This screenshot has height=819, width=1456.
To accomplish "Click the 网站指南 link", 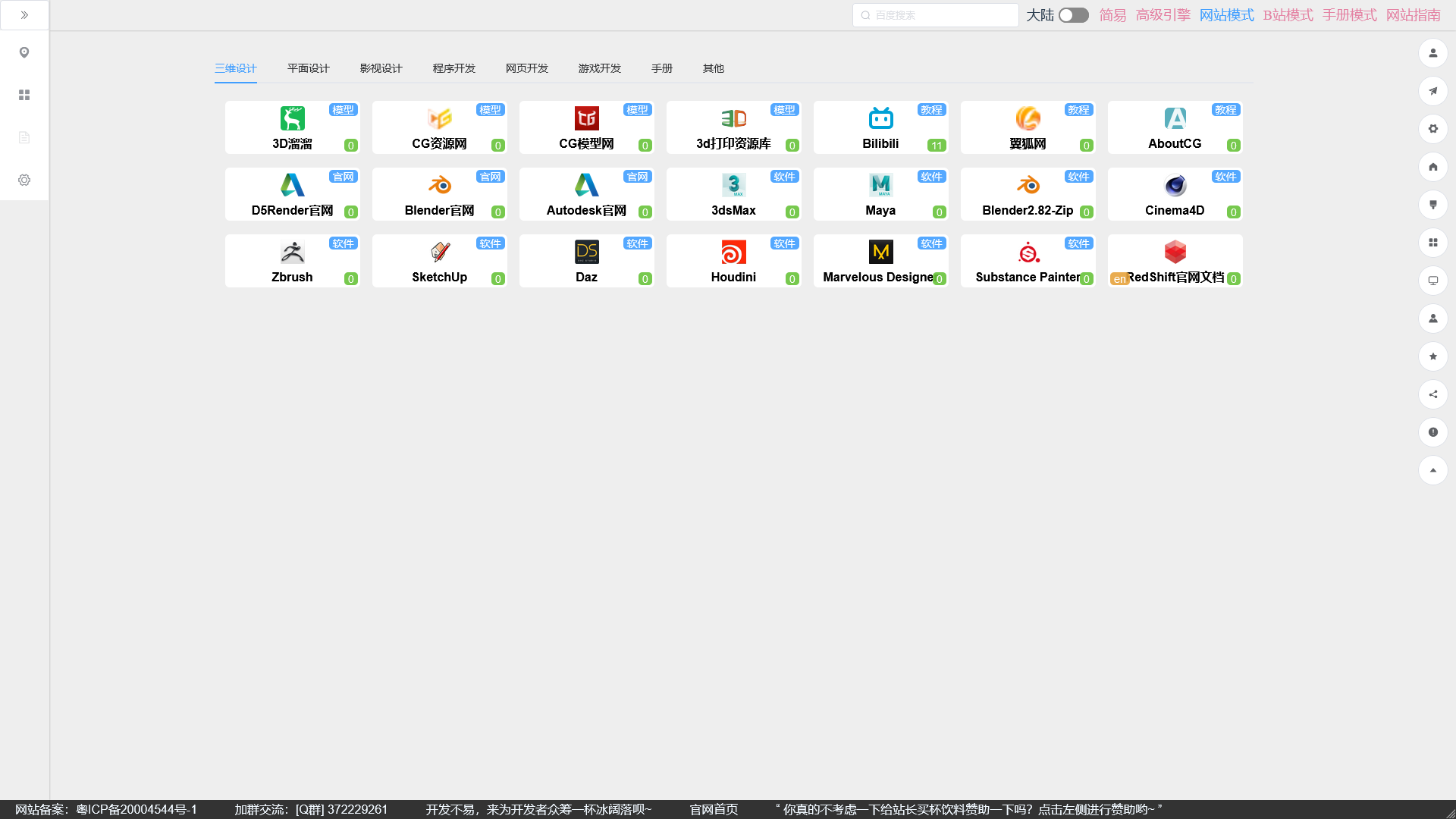I will [1413, 15].
